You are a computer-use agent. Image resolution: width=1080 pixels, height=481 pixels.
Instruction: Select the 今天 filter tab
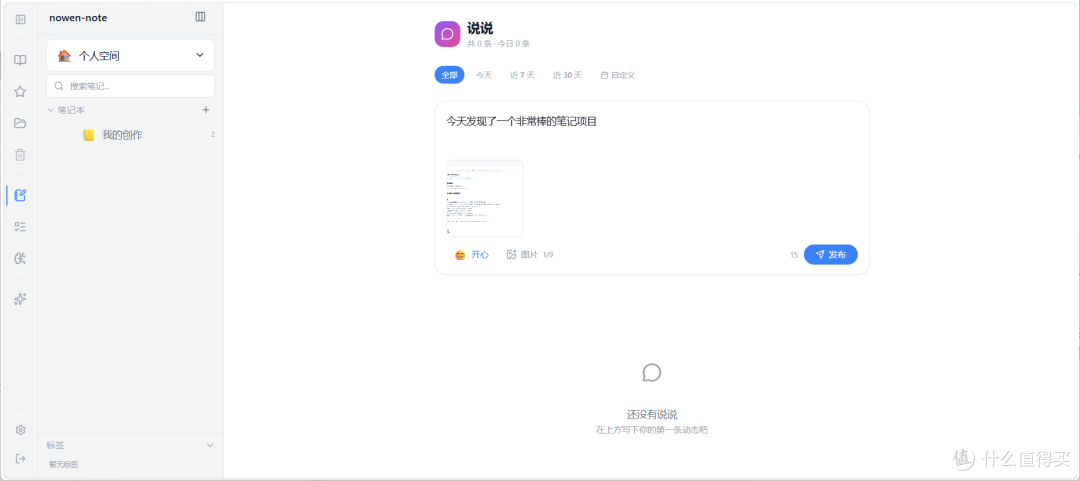point(484,75)
